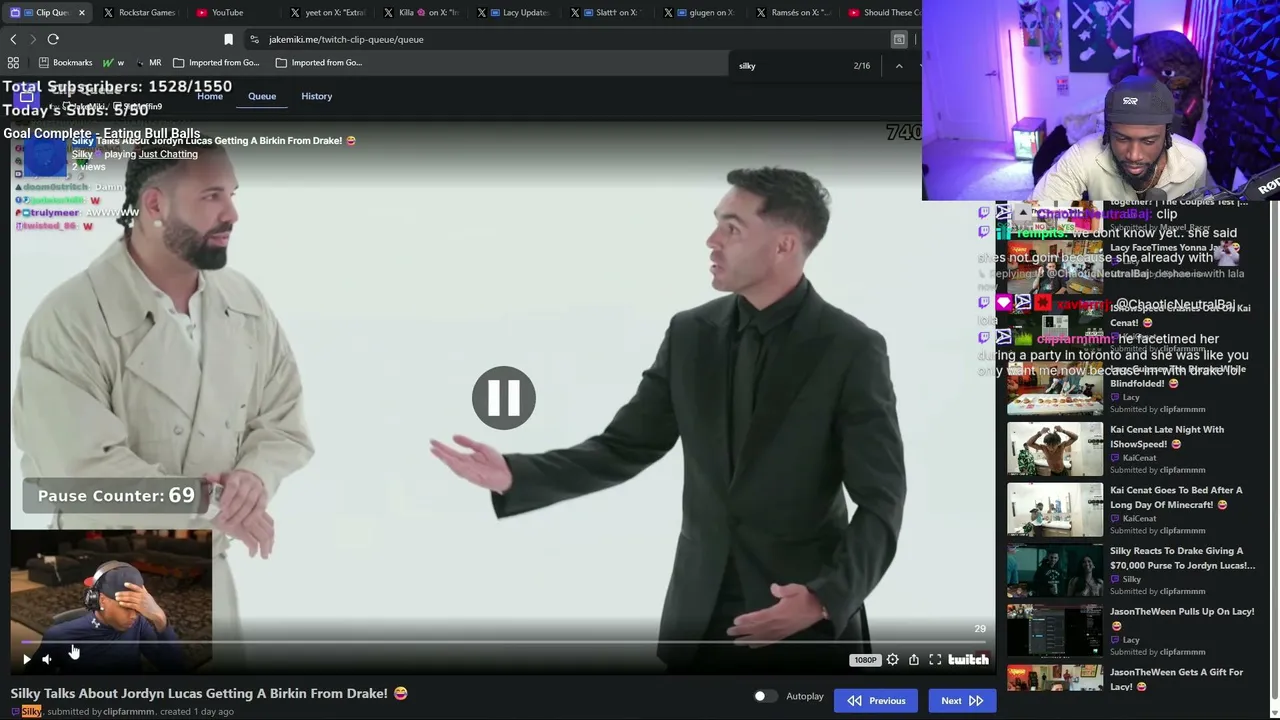Bookmark this page with the bookmark icon
Image resolution: width=1280 pixels, height=720 pixels.
228,39
